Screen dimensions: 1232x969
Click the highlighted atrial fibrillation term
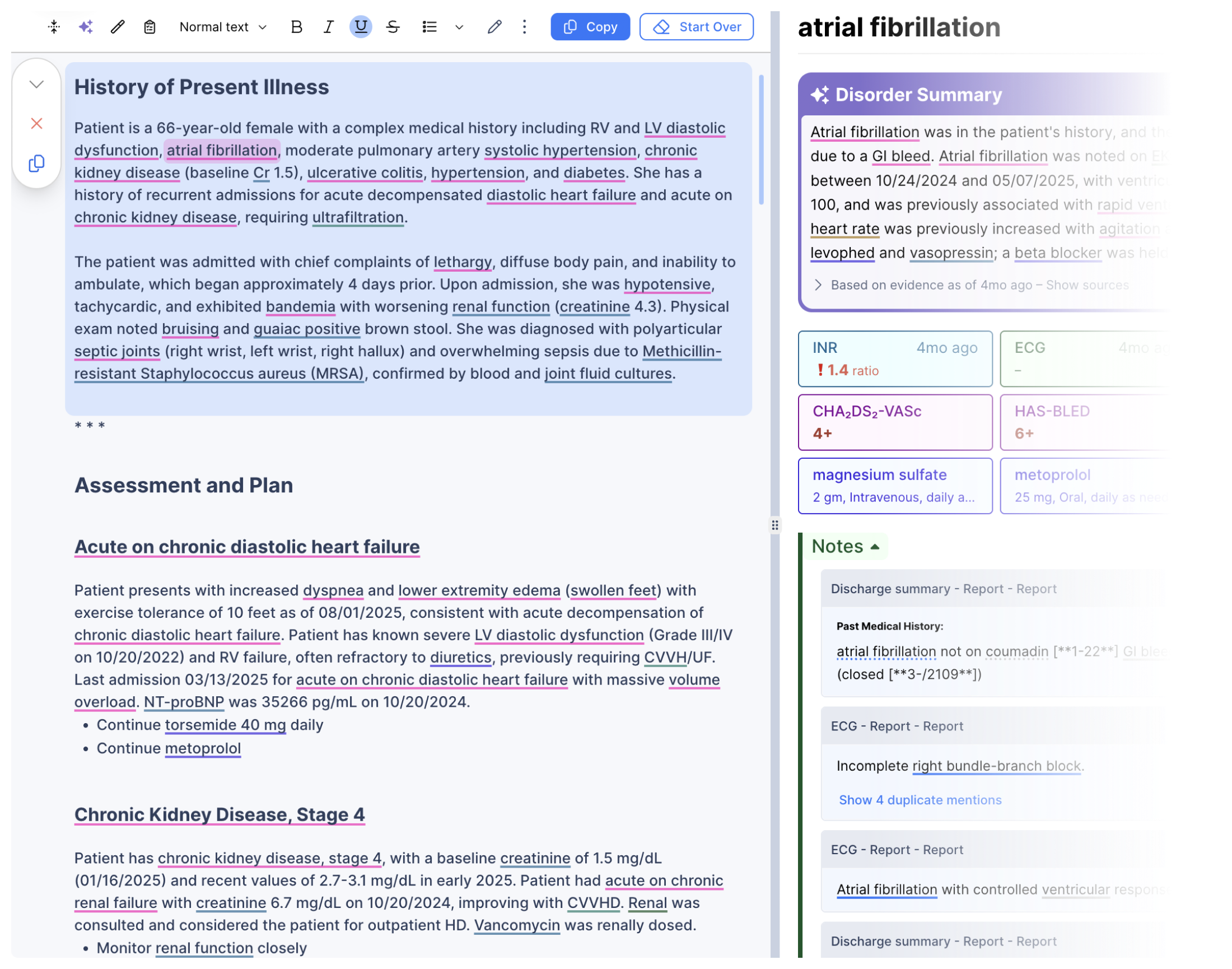pos(222,150)
